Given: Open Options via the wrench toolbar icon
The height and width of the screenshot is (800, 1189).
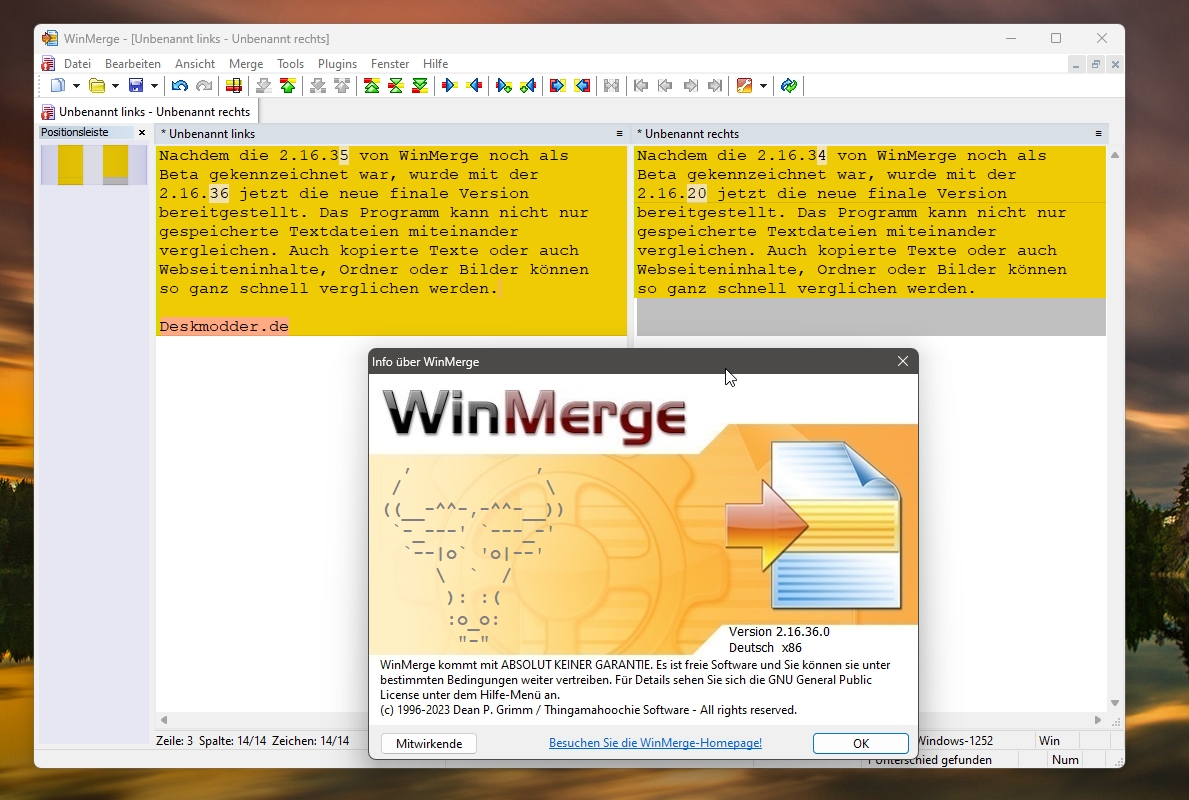Looking at the screenshot, I should coord(745,86).
